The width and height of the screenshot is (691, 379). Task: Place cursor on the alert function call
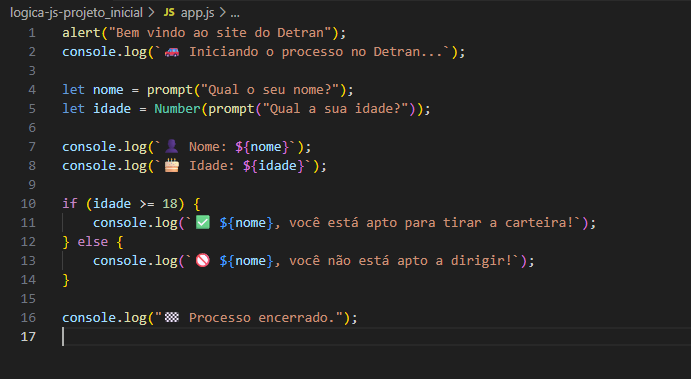tap(82, 33)
